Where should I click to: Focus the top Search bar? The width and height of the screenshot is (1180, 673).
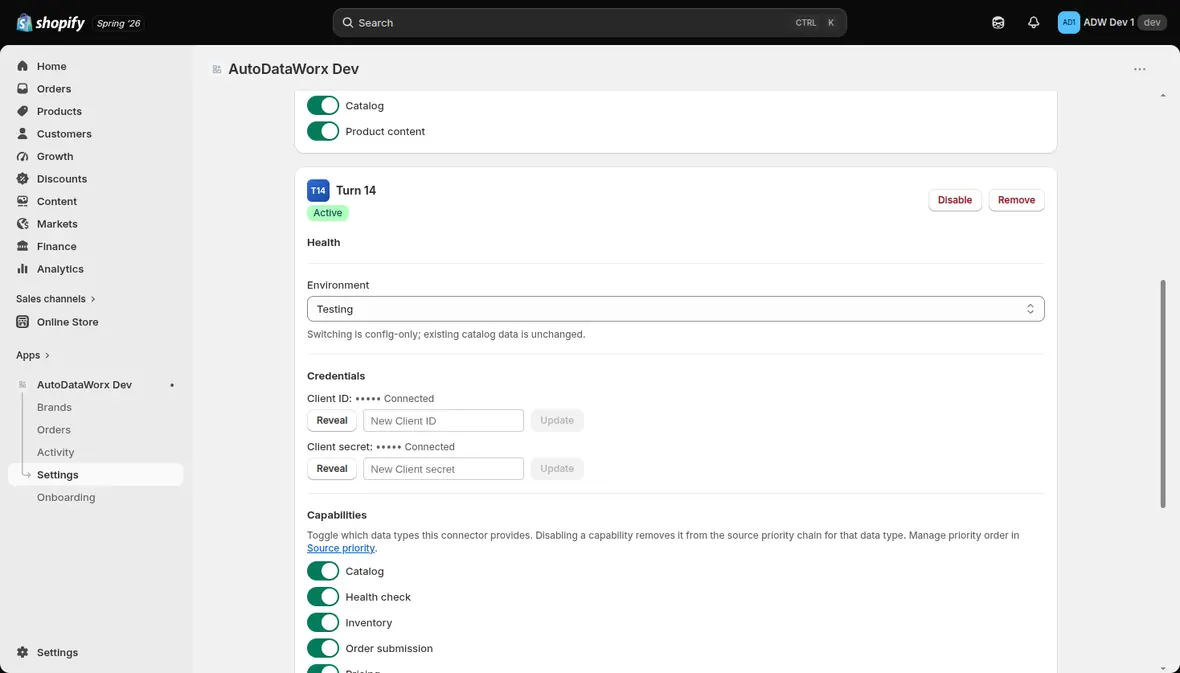tap(589, 23)
